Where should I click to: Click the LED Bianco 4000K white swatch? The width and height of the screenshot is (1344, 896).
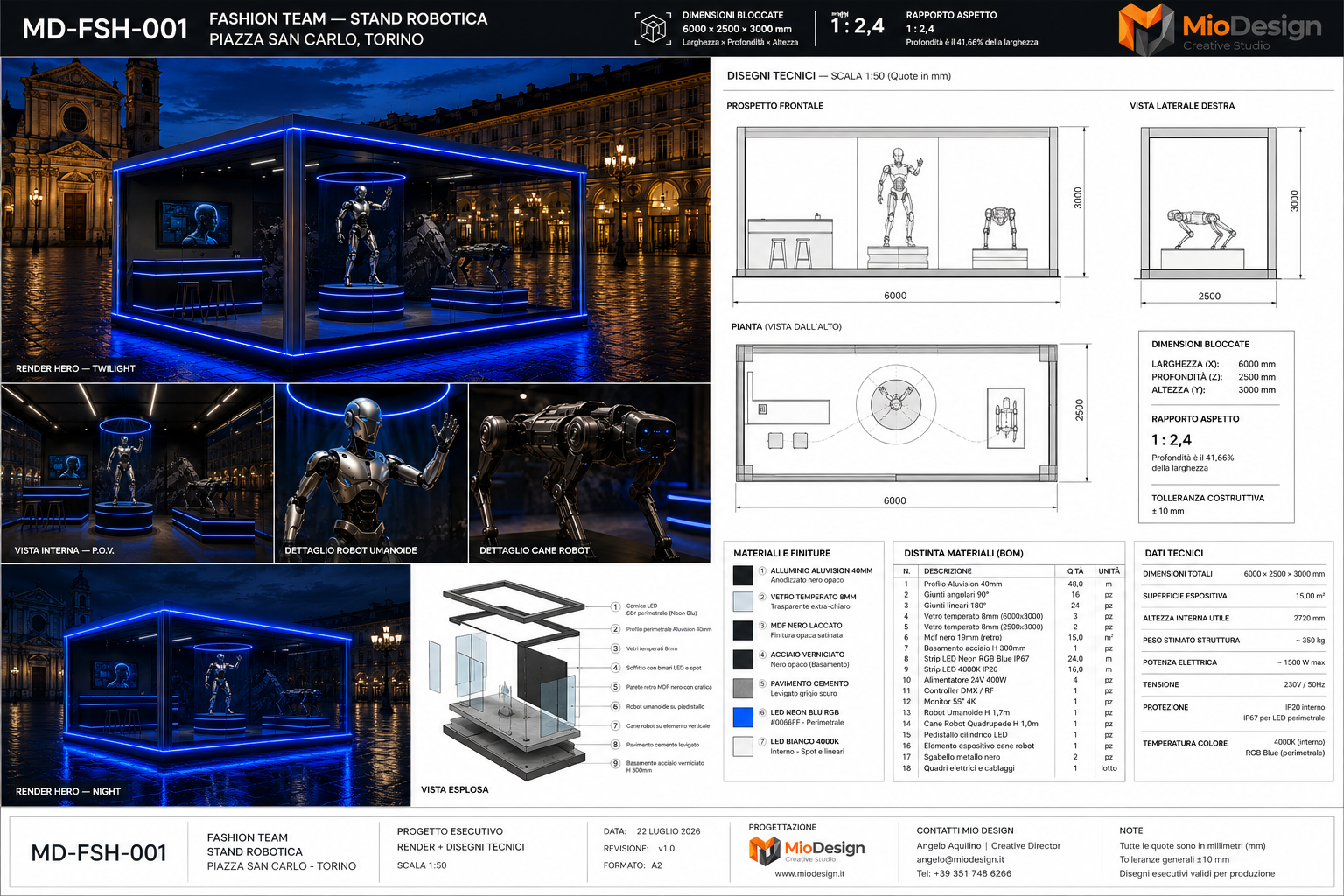click(743, 745)
